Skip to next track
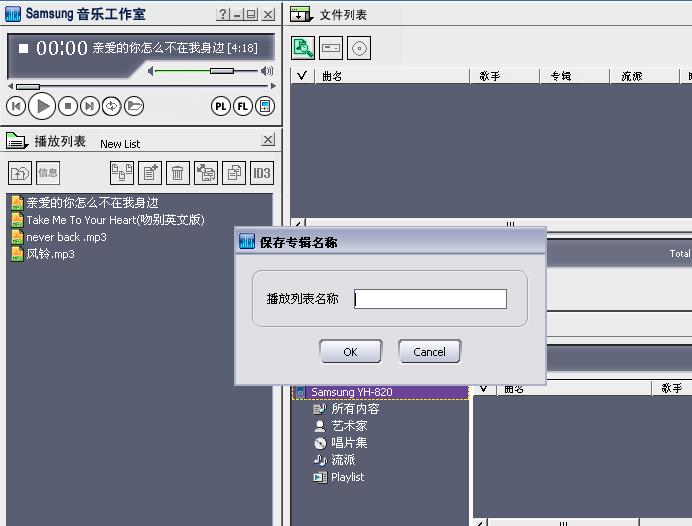This screenshot has width=692, height=526. (x=90, y=106)
